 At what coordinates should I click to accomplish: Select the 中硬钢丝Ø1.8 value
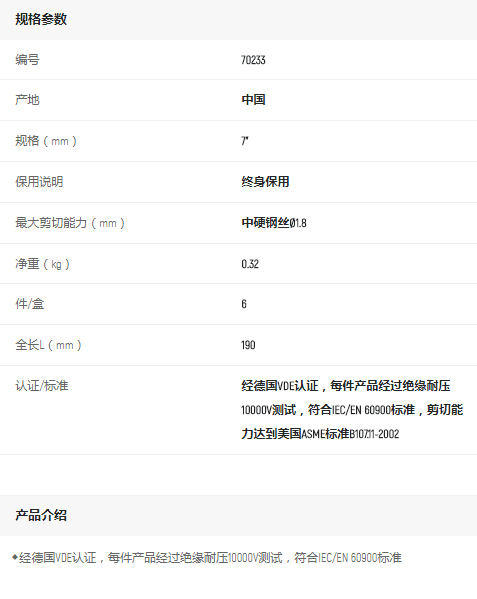click(x=274, y=223)
